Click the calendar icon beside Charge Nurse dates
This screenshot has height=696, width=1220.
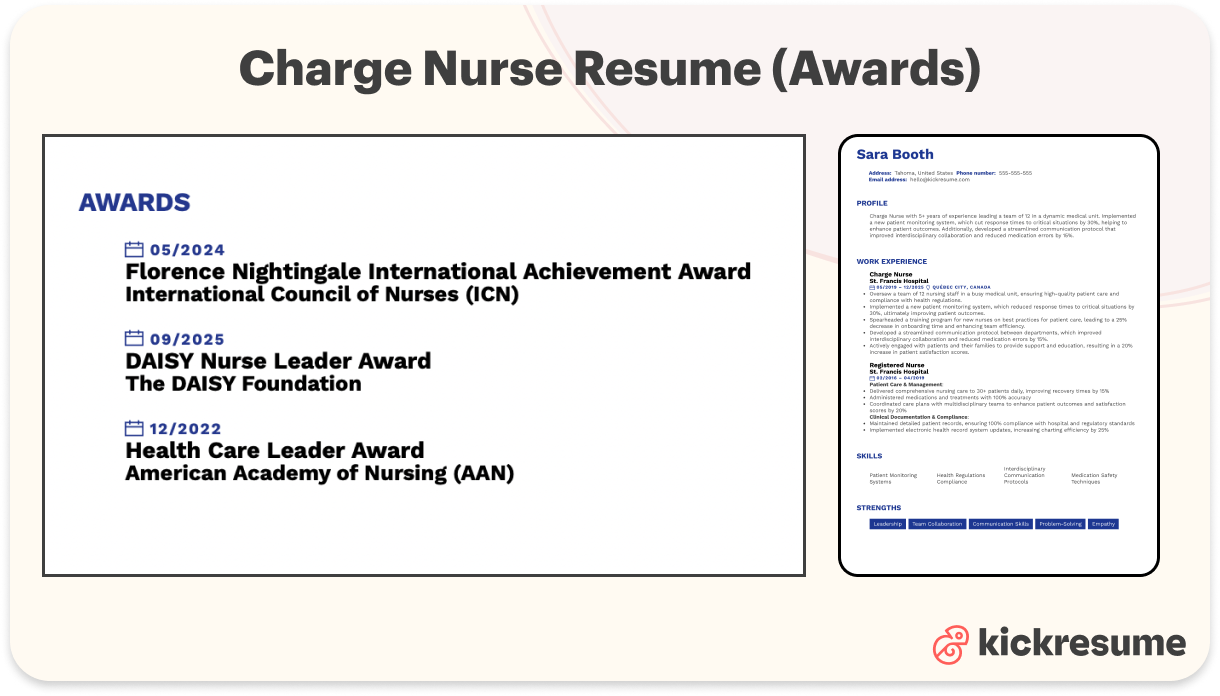871,287
